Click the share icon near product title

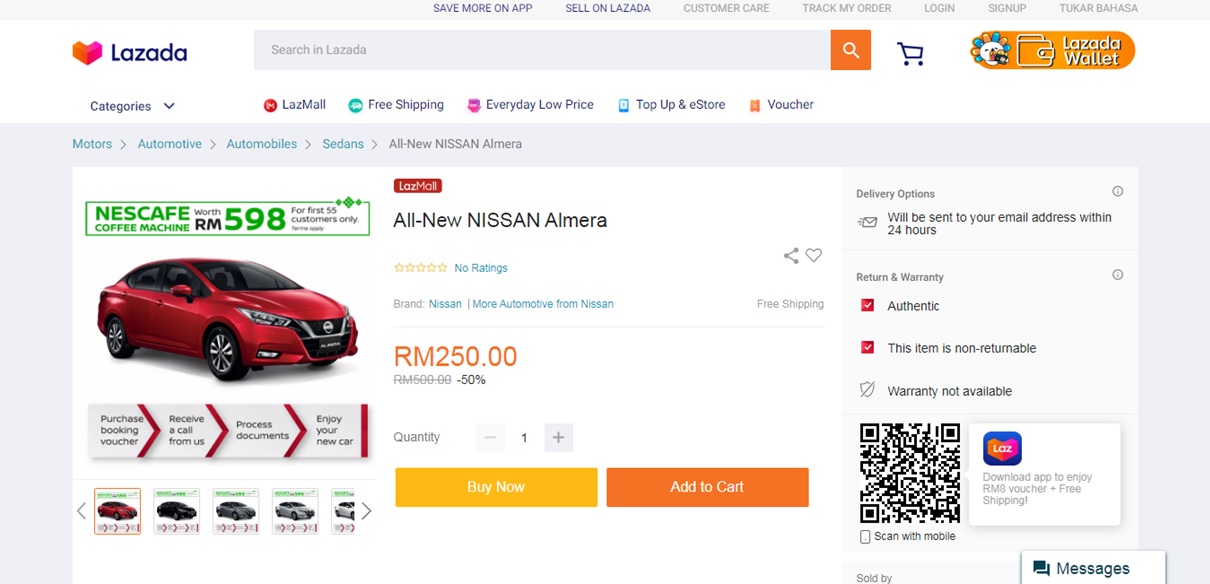pos(791,256)
